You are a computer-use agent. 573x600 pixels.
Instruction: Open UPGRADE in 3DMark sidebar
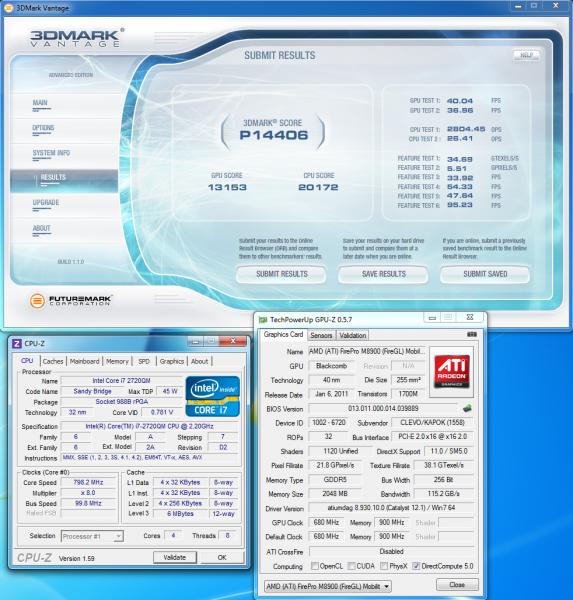(x=46, y=202)
